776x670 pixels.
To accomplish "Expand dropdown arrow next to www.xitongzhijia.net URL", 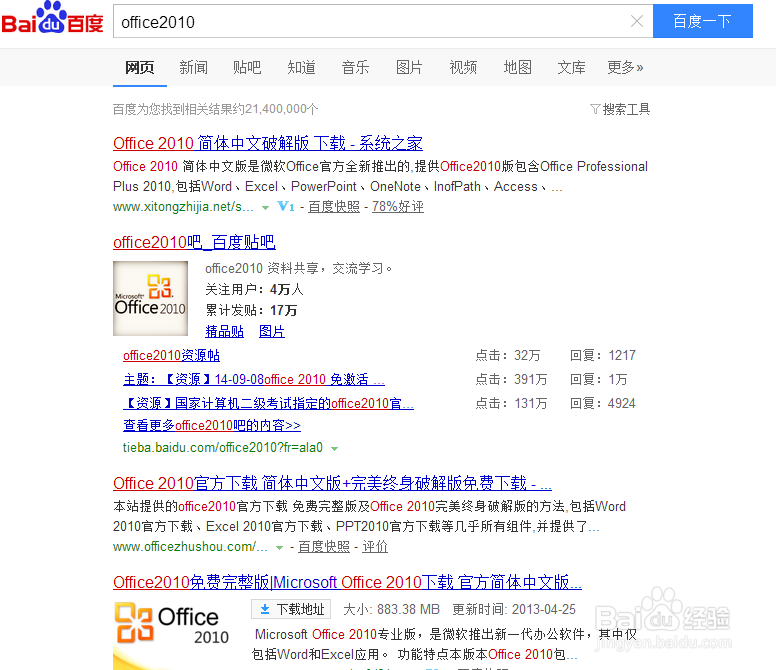I will [266, 208].
